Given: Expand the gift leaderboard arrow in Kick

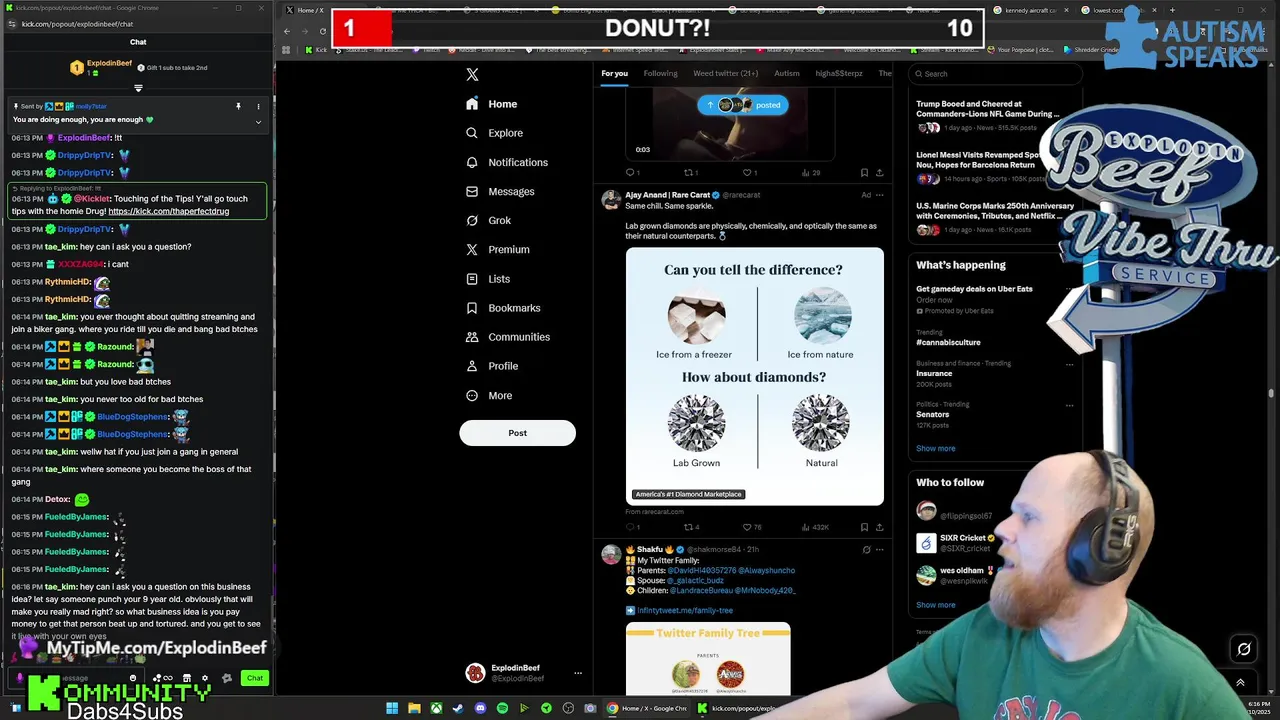Looking at the screenshot, I should coord(138,88).
